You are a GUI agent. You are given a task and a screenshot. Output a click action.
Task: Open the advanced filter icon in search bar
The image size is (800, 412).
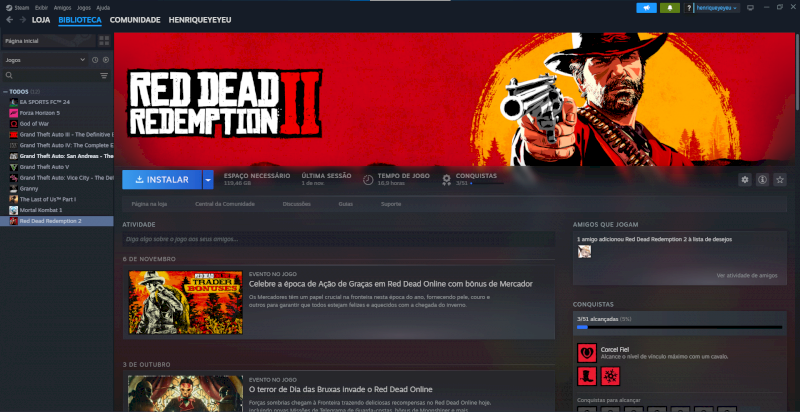(x=104, y=75)
